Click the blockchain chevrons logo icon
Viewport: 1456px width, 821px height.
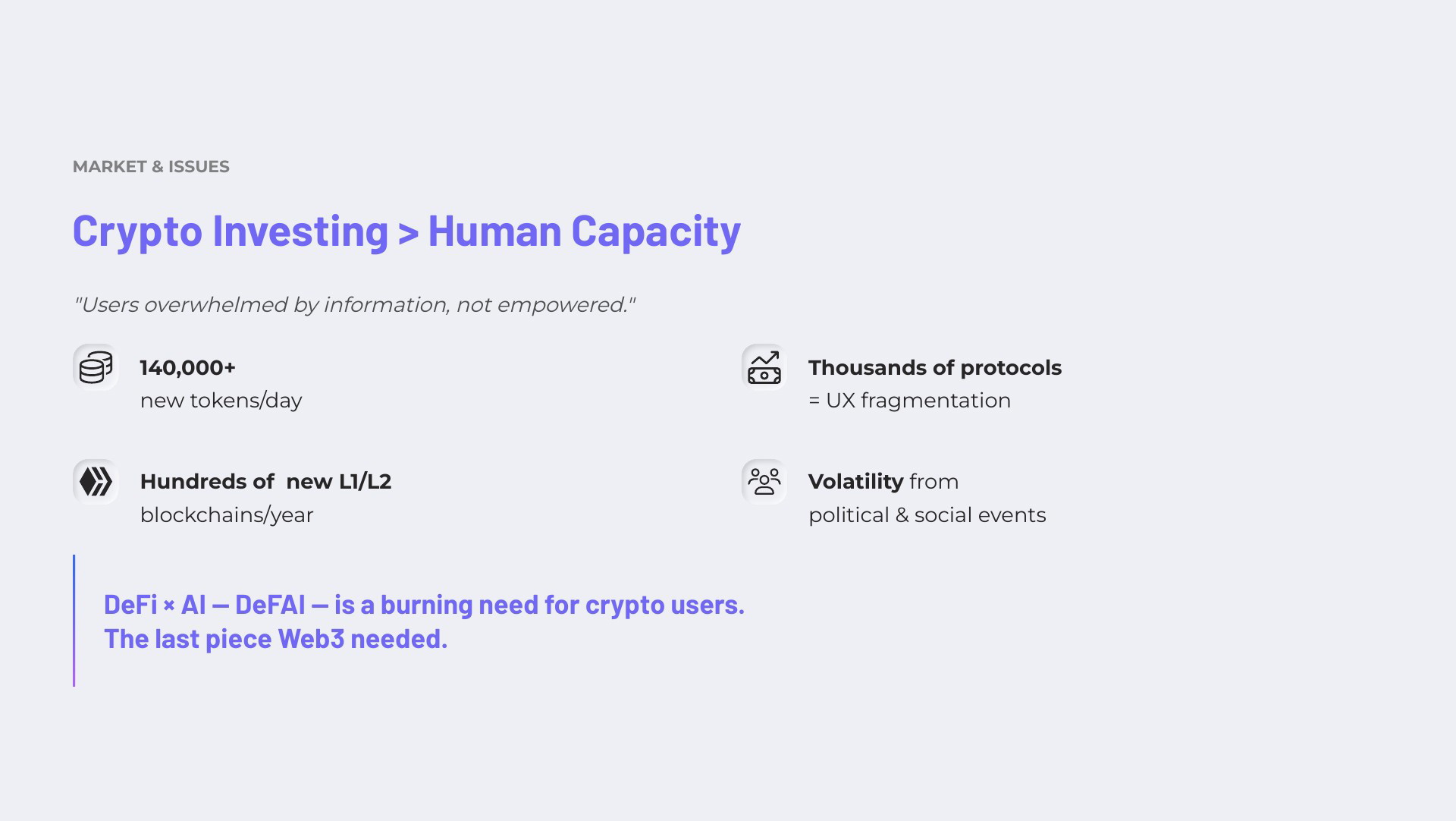click(96, 482)
